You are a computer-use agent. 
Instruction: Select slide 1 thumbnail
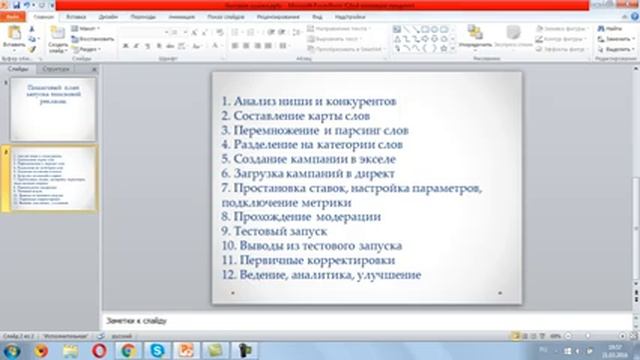(53, 109)
